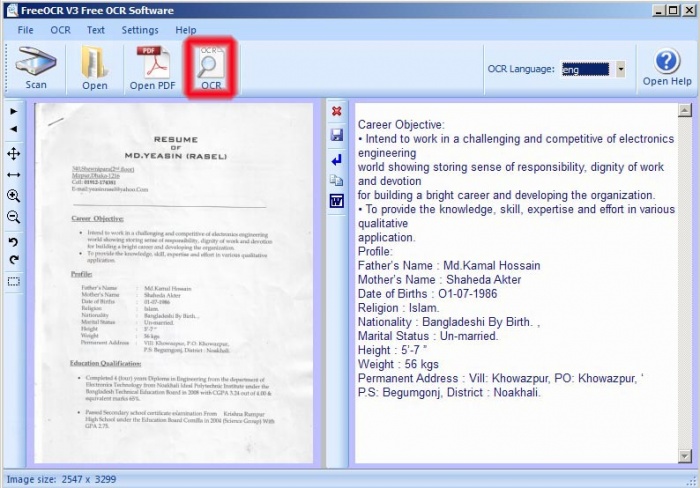Click the 'Father's Name : Md.Kamal Hossain' line
The image size is (700, 488).
[x=449, y=266]
